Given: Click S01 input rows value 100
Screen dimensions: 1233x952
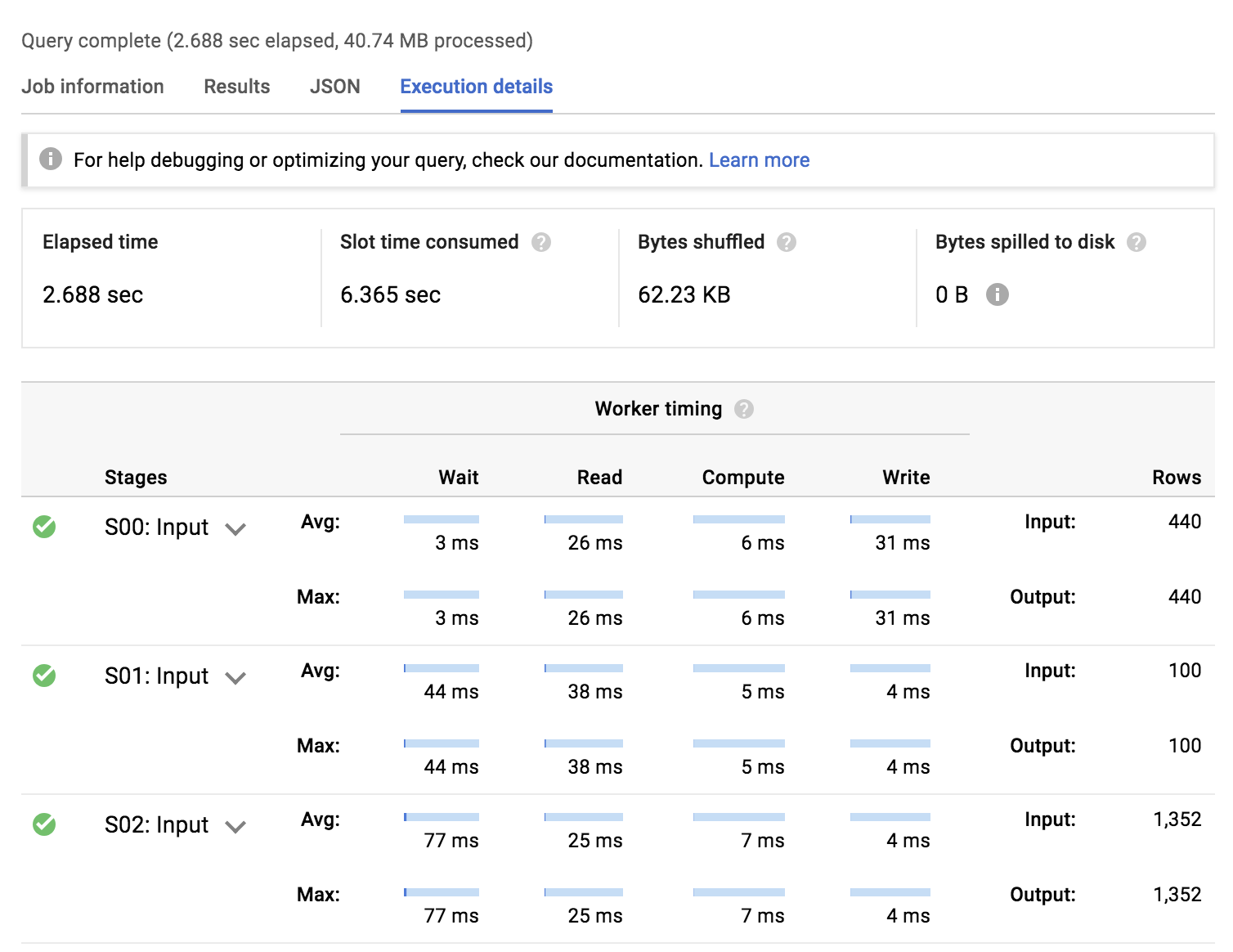Looking at the screenshot, I should [1185, 671].
